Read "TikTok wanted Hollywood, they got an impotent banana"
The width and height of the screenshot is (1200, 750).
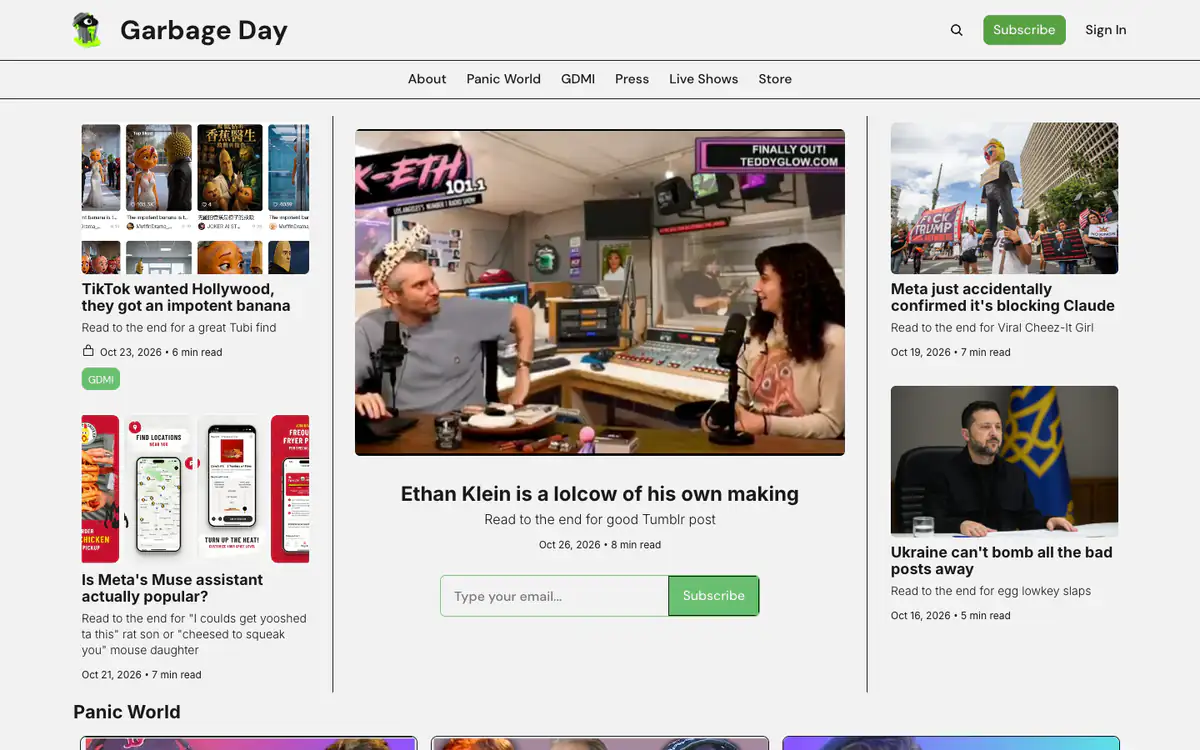(x=186, y=297)
